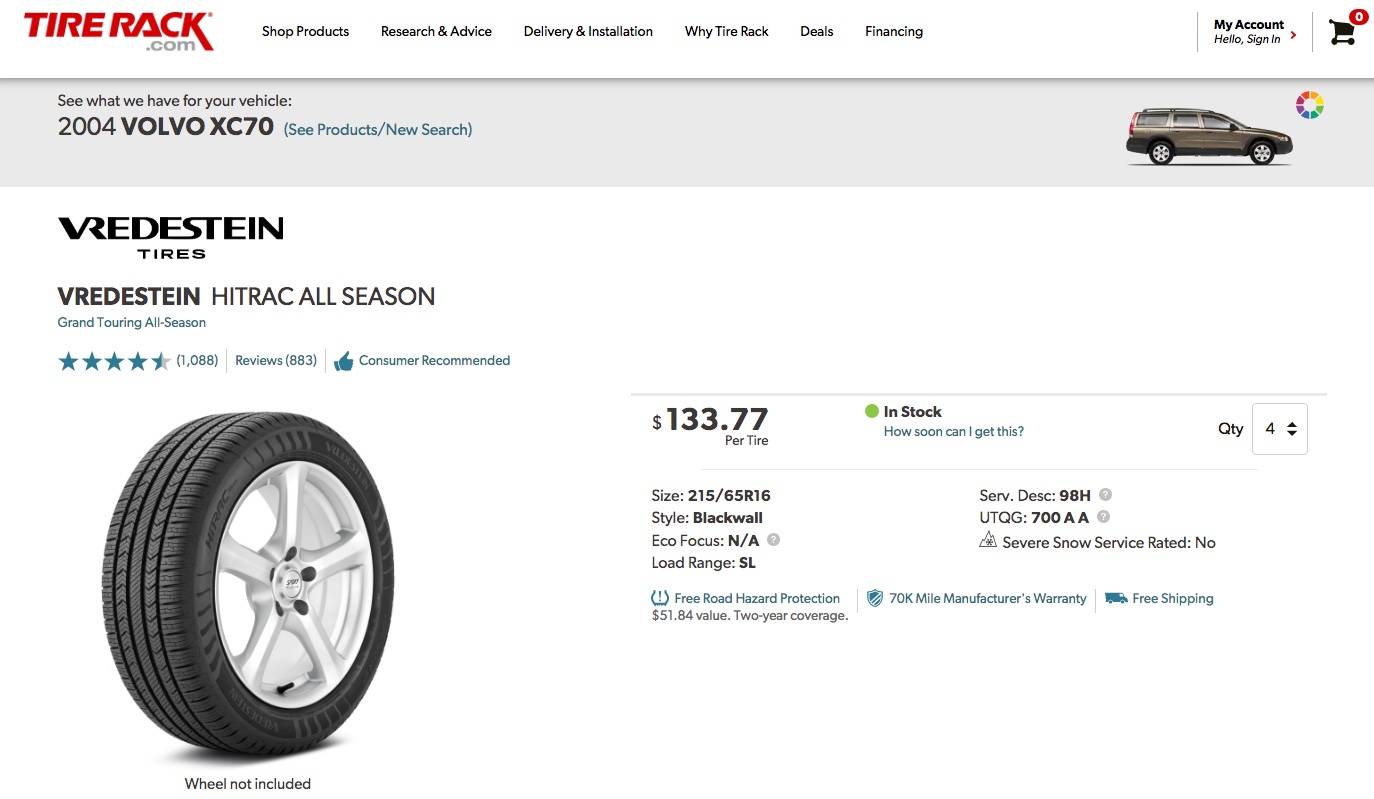The height and width of the screenshot is (799, 1374).
Task: Click the warranty shield icon
Action: [x=875, y=598]
